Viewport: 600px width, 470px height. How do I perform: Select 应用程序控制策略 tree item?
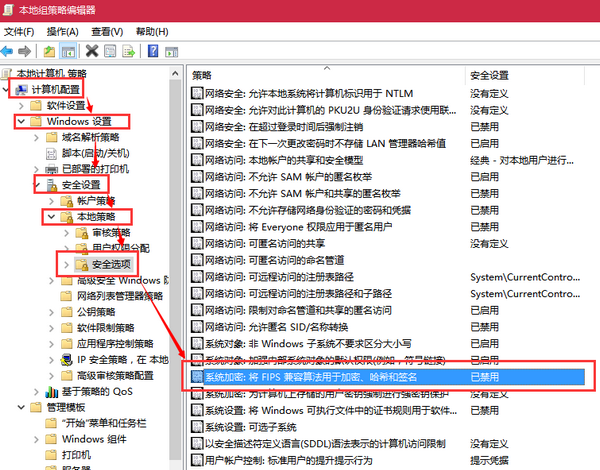tap(115, 344)
